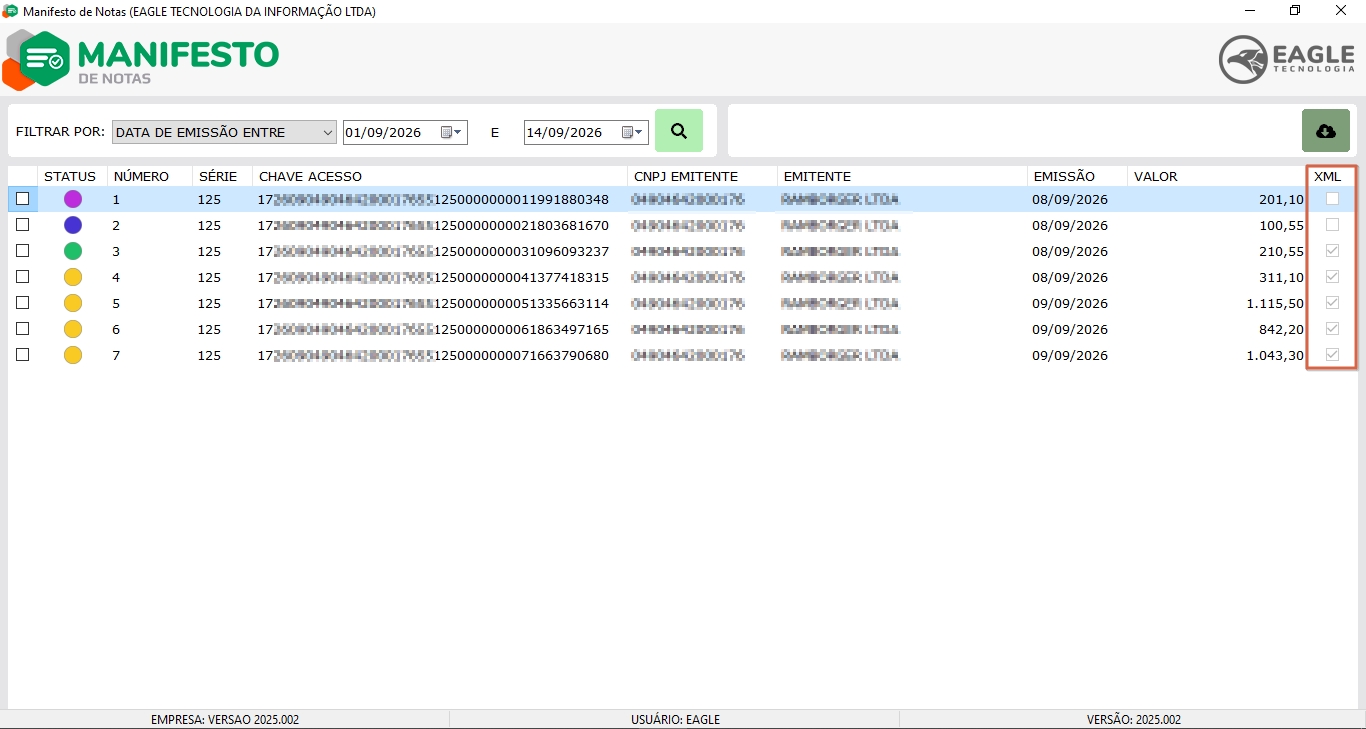Click the XML column header
This screenshot has height=729, width=1366.
[x=1332, y=176]
